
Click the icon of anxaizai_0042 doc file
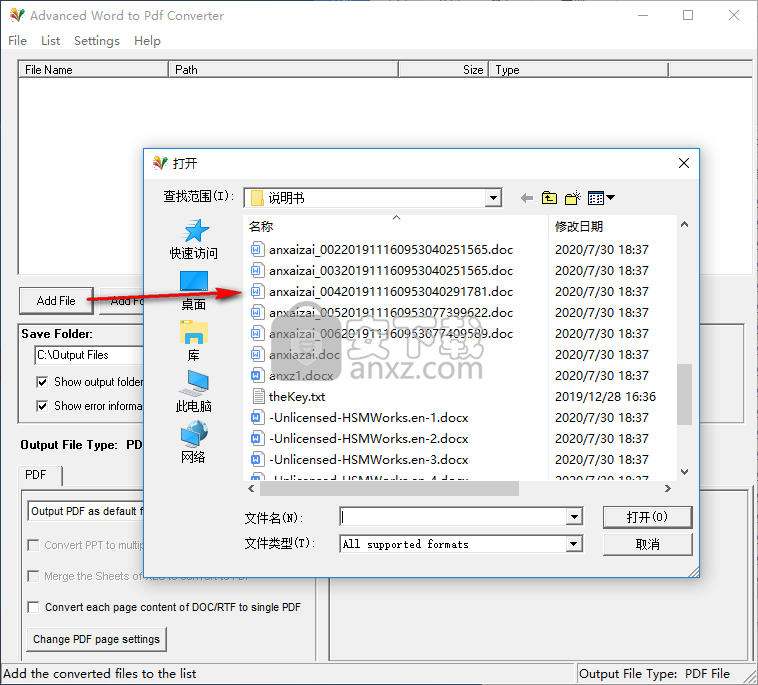[x=257, y=291]
